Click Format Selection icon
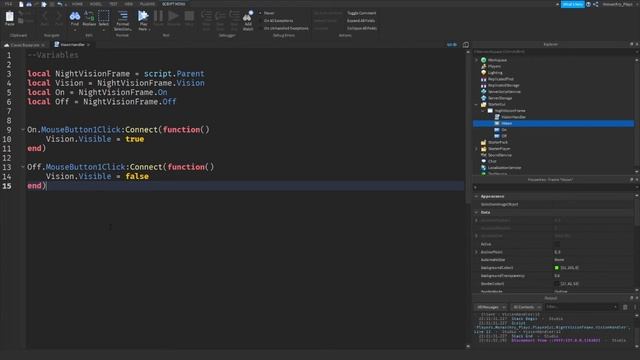The width and height of the screenshot is (640, 360). pyautogui.click(x=122, y=16)
